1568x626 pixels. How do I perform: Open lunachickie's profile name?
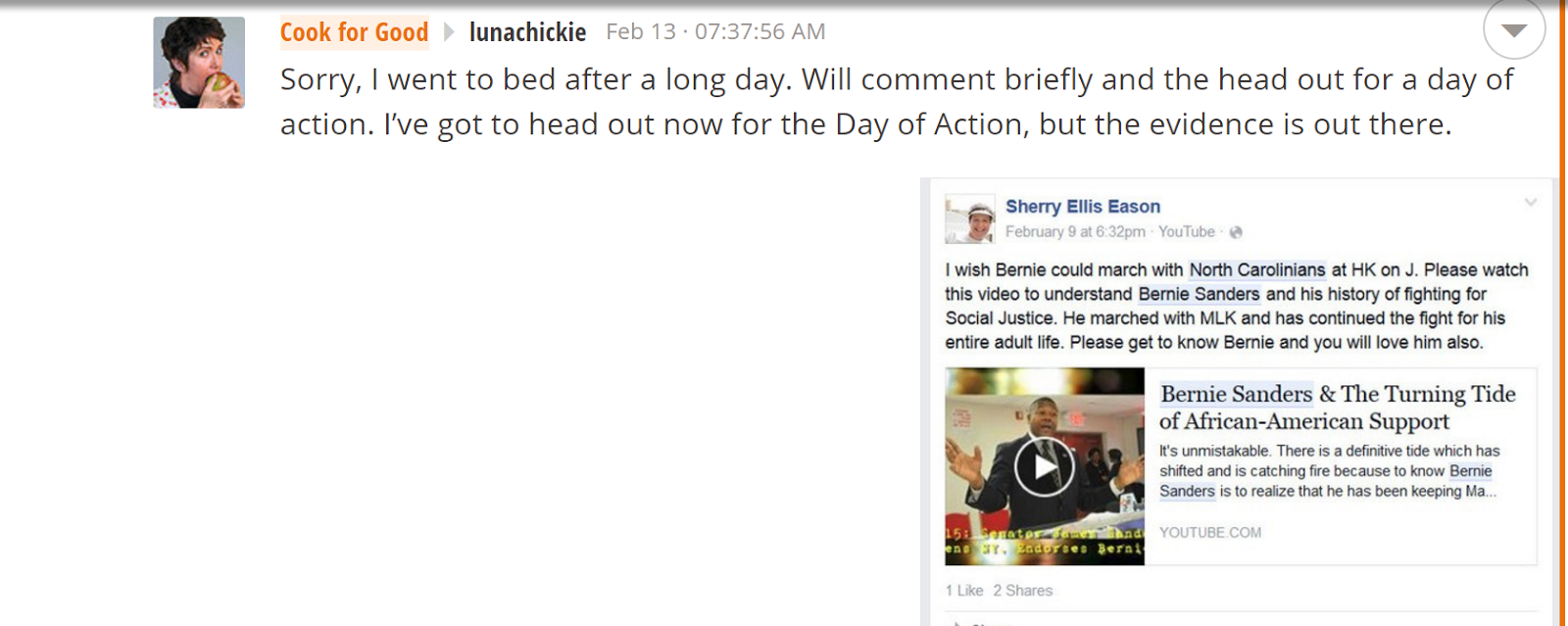(527, 32)
